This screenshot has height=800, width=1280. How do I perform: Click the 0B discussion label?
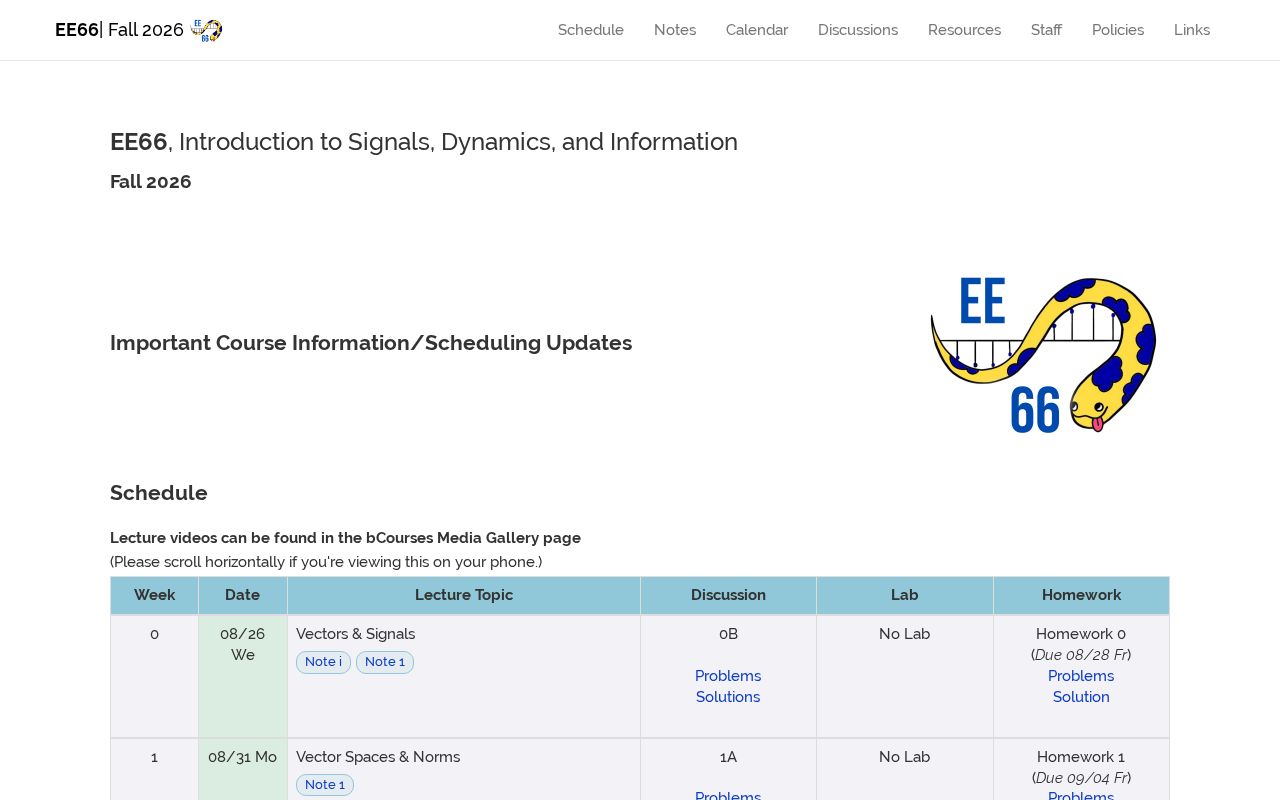tap(728, 634)
